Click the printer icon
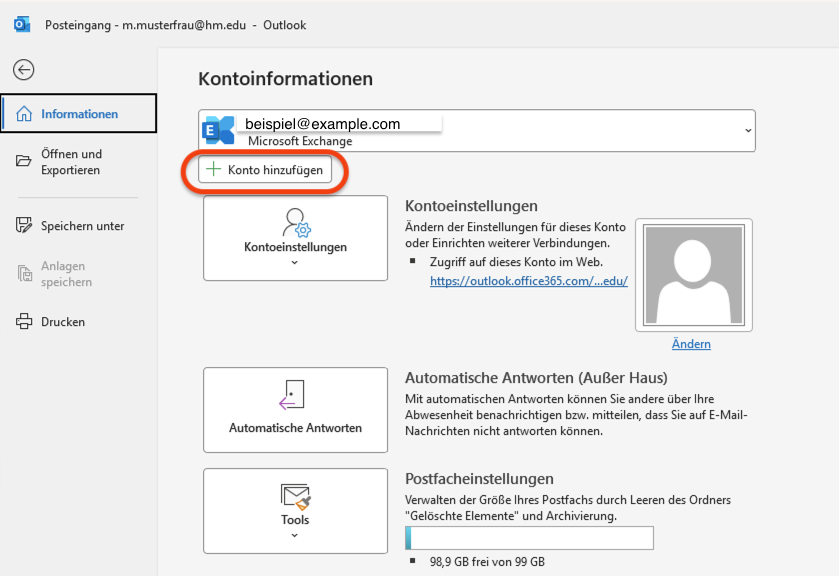 (x=24, y=321)
